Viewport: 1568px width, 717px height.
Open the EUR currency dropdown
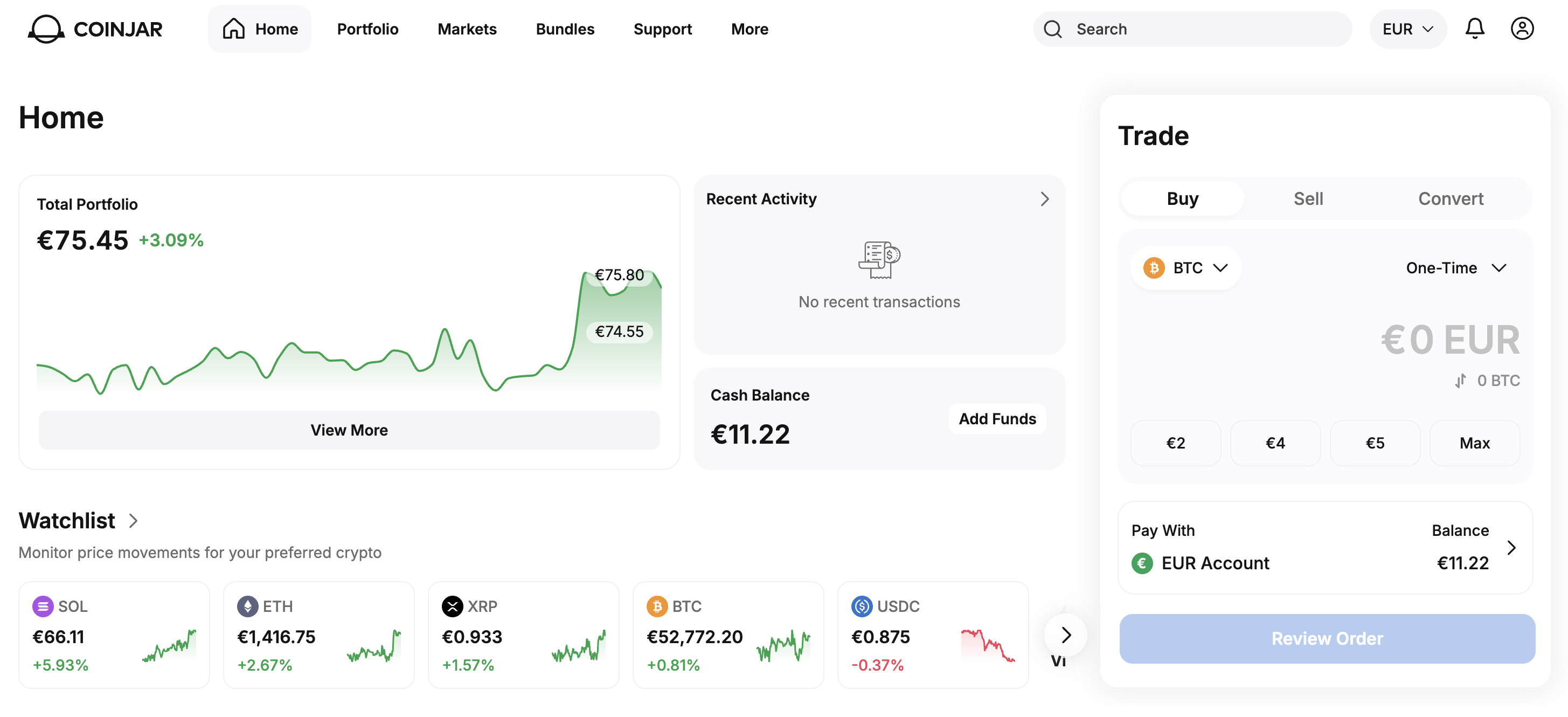1407,29
